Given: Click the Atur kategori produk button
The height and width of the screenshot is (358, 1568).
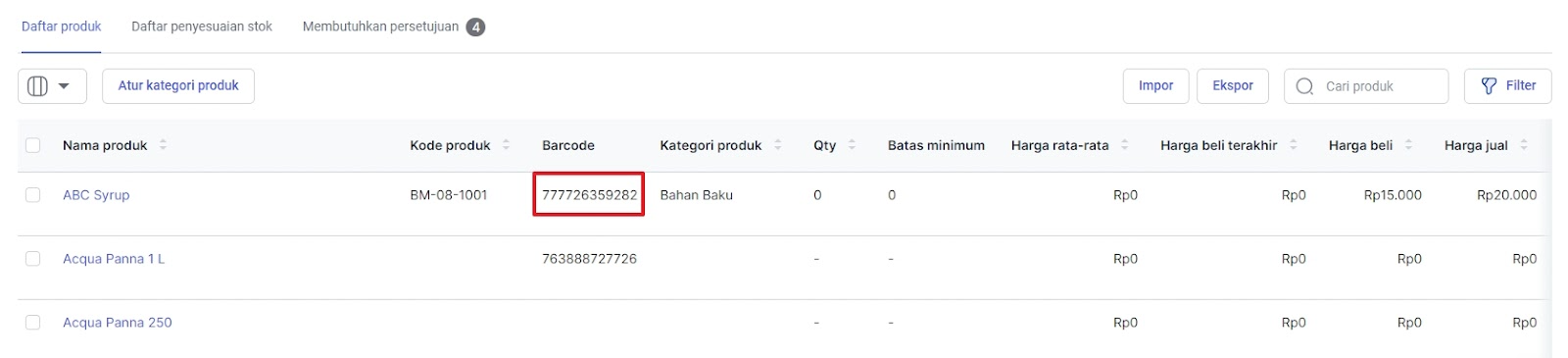Looking at the screenshot, I should 178,86.
